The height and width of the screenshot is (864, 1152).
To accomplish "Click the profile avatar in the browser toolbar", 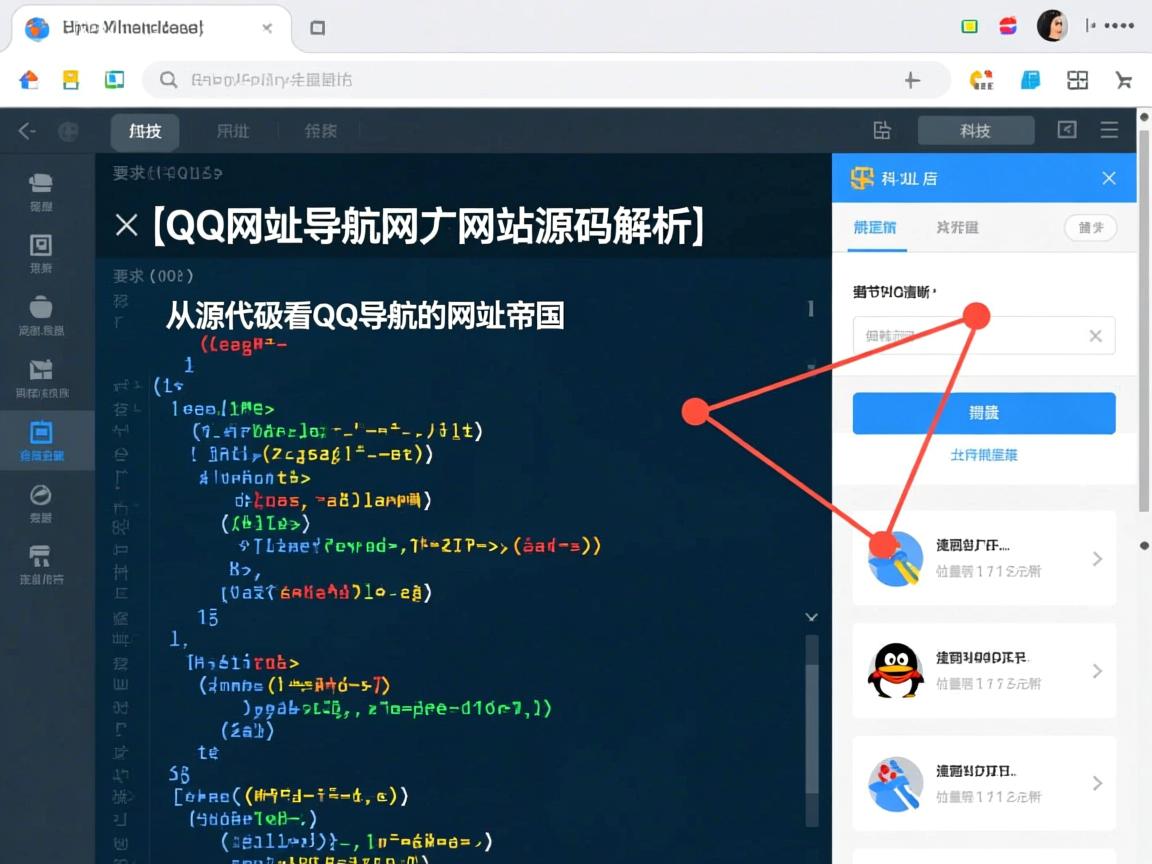I will [1052, 25].
